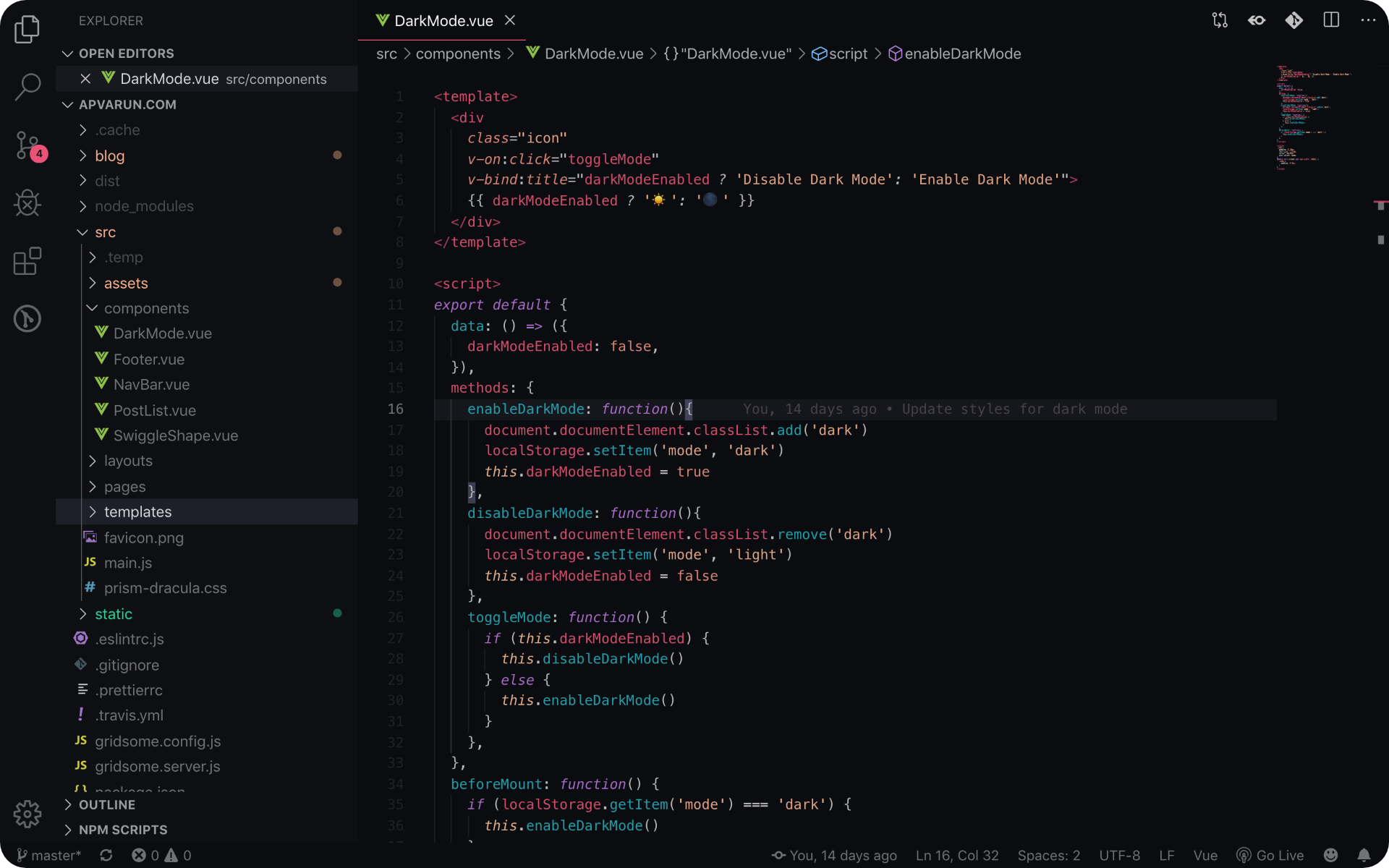The height and width of the screenshot is (868, 1389).
Task: Select PostList.vue in components tree
Action: click(155, 410)
